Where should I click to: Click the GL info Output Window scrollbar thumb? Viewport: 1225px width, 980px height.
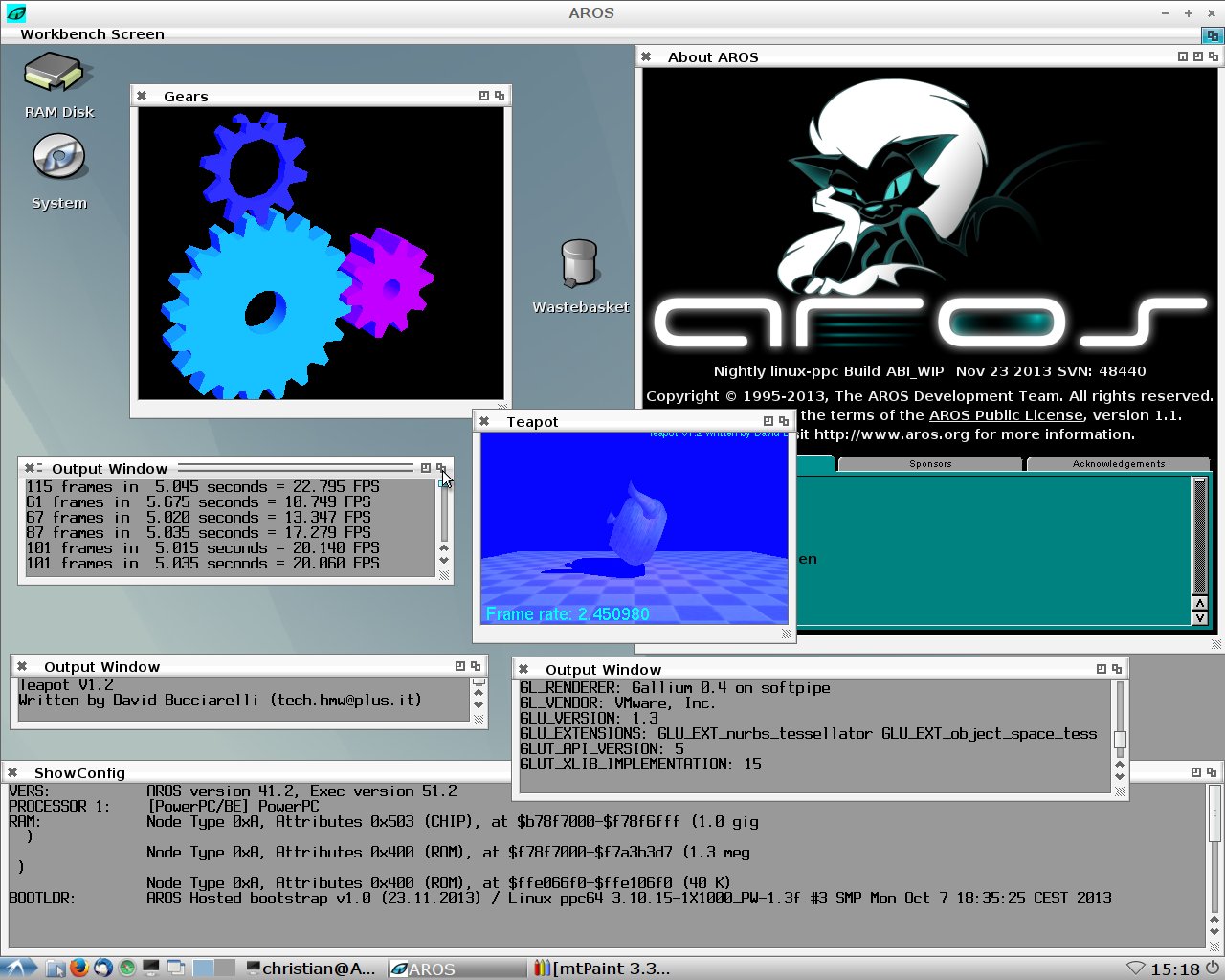pyautogui.click(x=1120, y=739)
